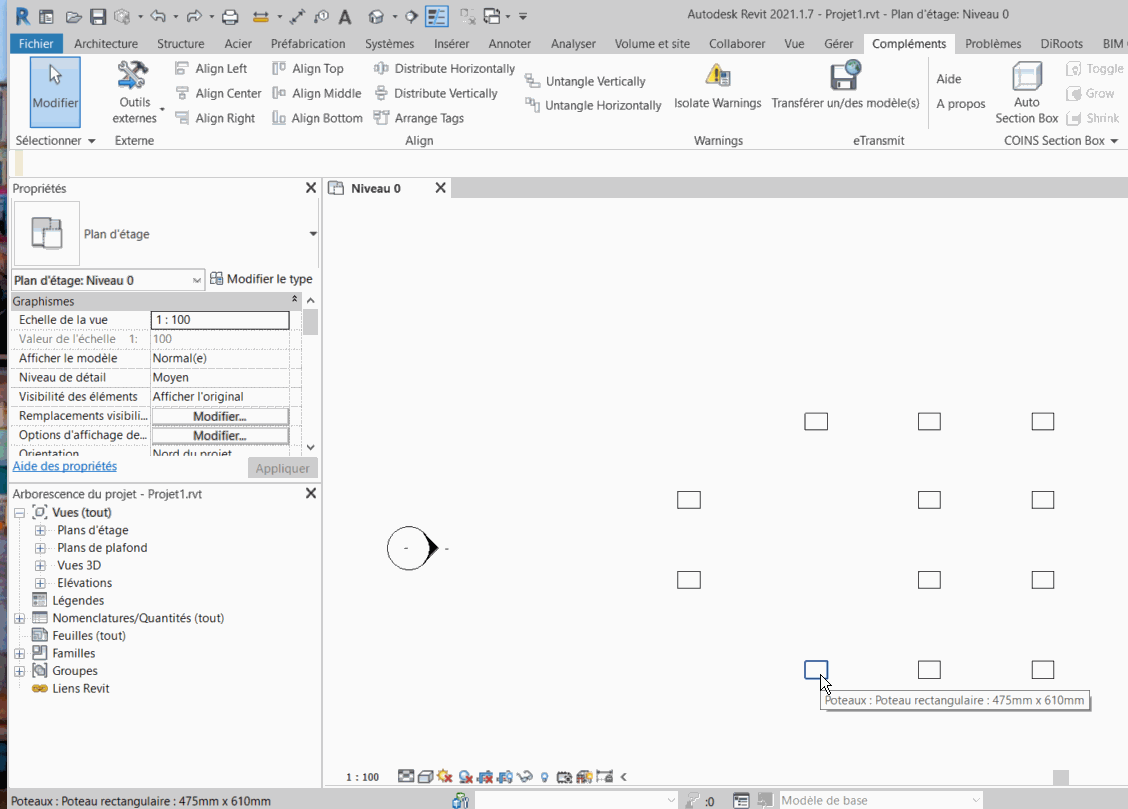The image size is (1128, 809).
Task: Open the Plan d'étage type selector dropdown
Action: (x=196, y=279)
